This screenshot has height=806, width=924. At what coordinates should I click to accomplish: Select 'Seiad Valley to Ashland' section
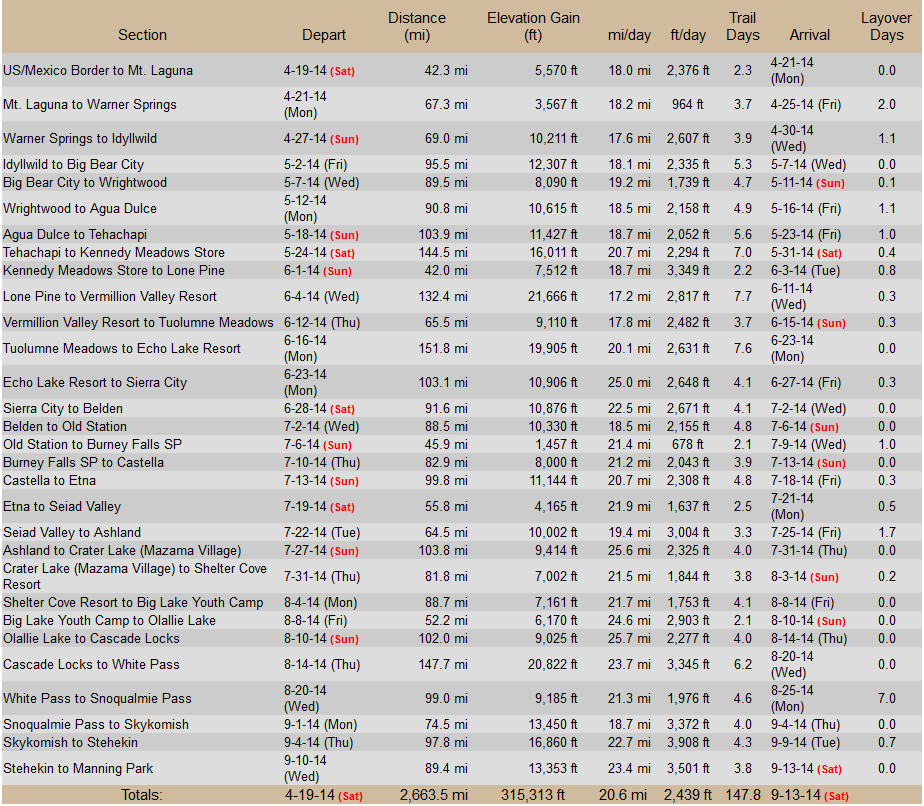point(72,533)
